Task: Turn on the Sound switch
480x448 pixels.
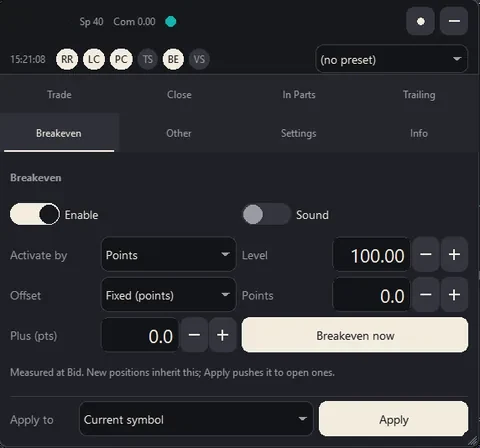Action: point(266,214)
